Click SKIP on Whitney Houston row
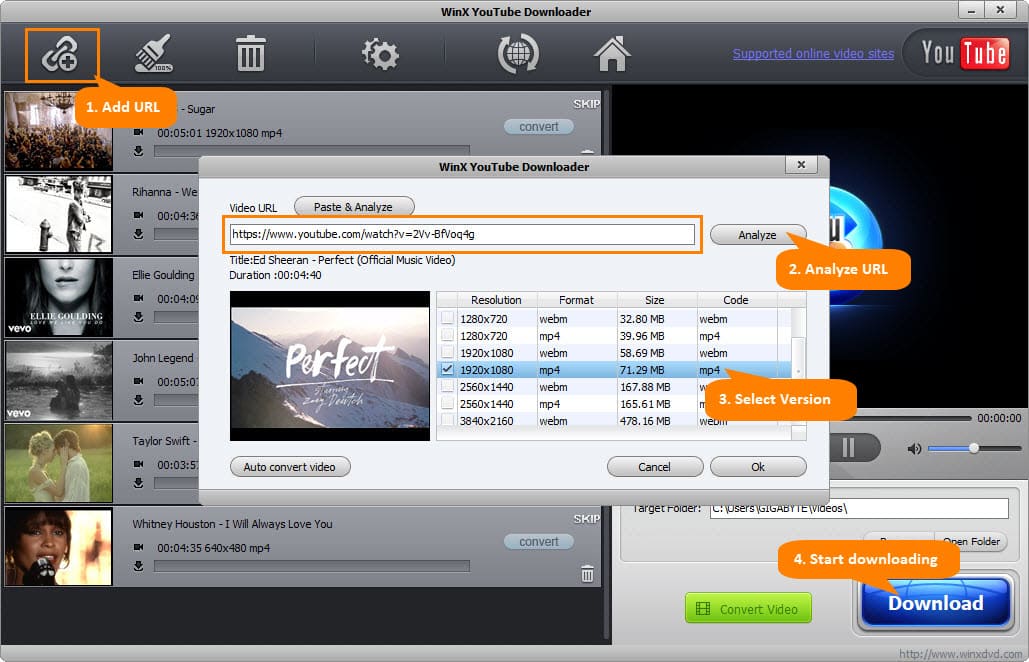 coord(586,519)
